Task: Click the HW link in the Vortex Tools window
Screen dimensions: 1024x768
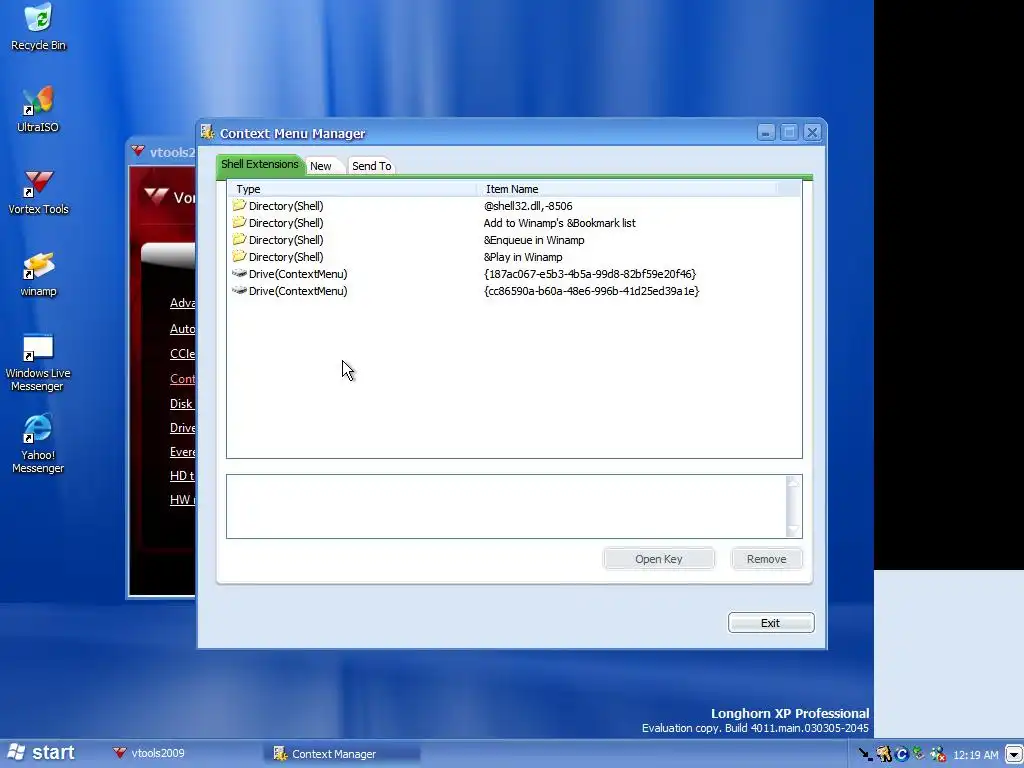Action: coord(181,500)
